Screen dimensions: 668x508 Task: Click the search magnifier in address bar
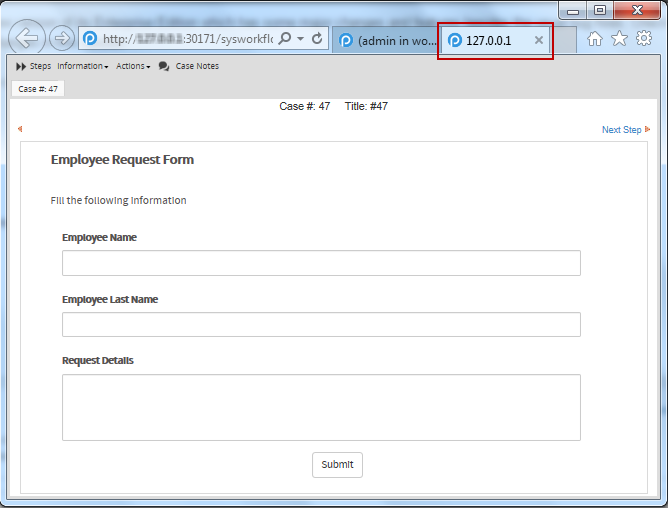click(285, 39)
